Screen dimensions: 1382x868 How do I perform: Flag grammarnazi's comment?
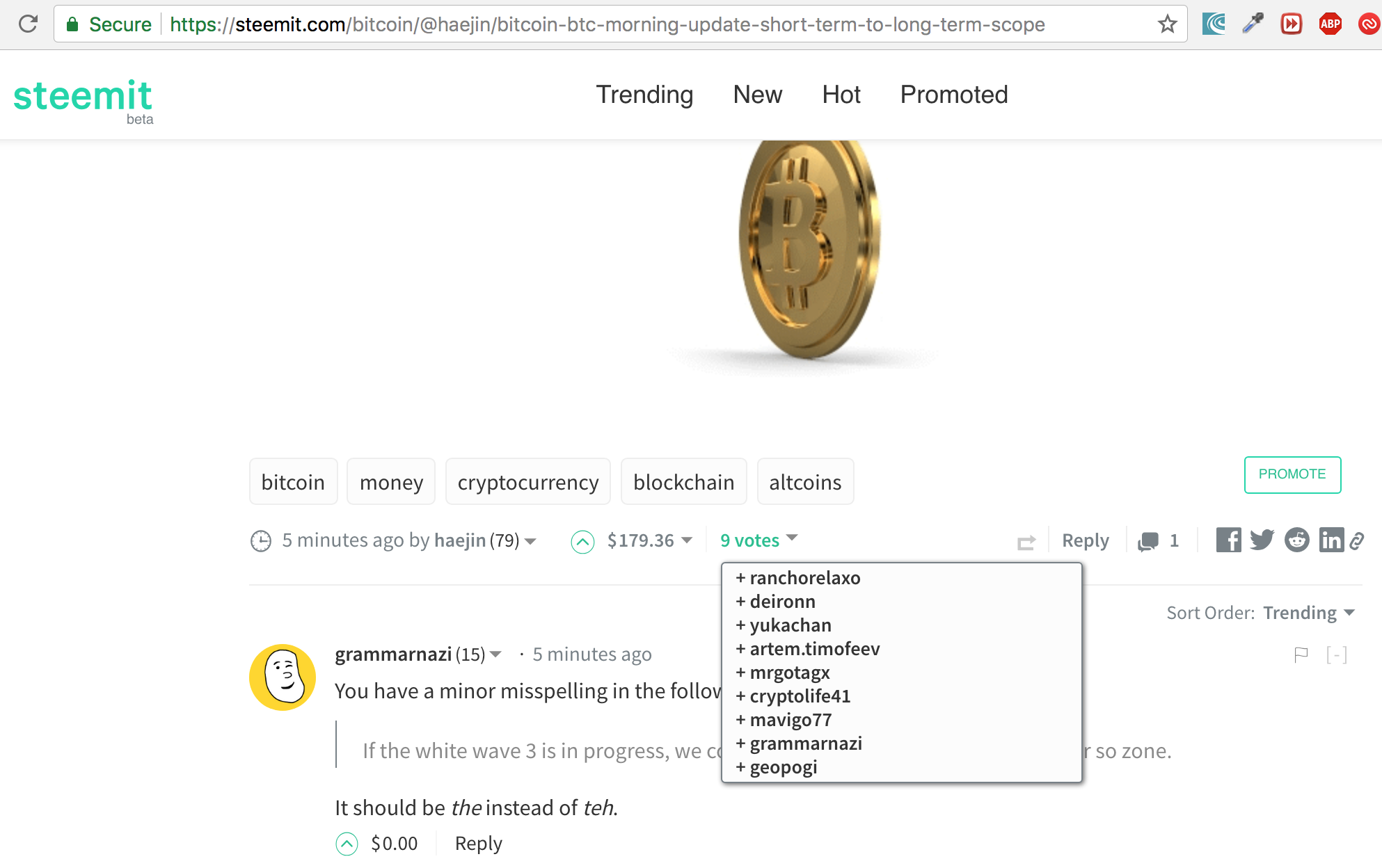click(x=1301, y=654)
